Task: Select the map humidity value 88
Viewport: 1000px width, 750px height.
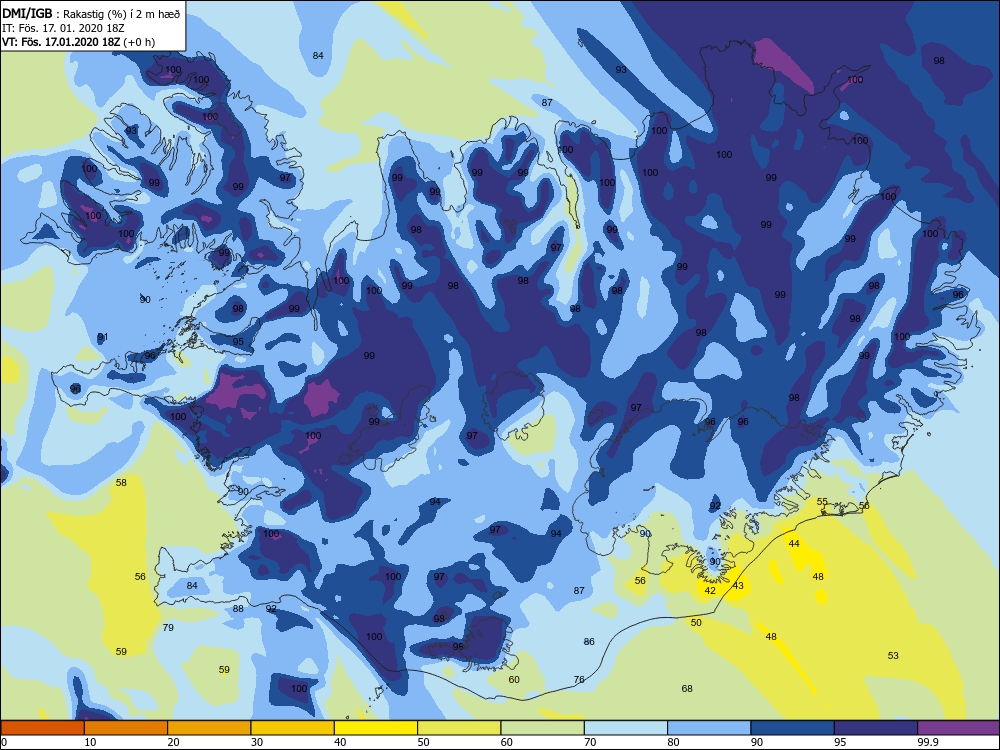Action: click(x=238, y=609)
